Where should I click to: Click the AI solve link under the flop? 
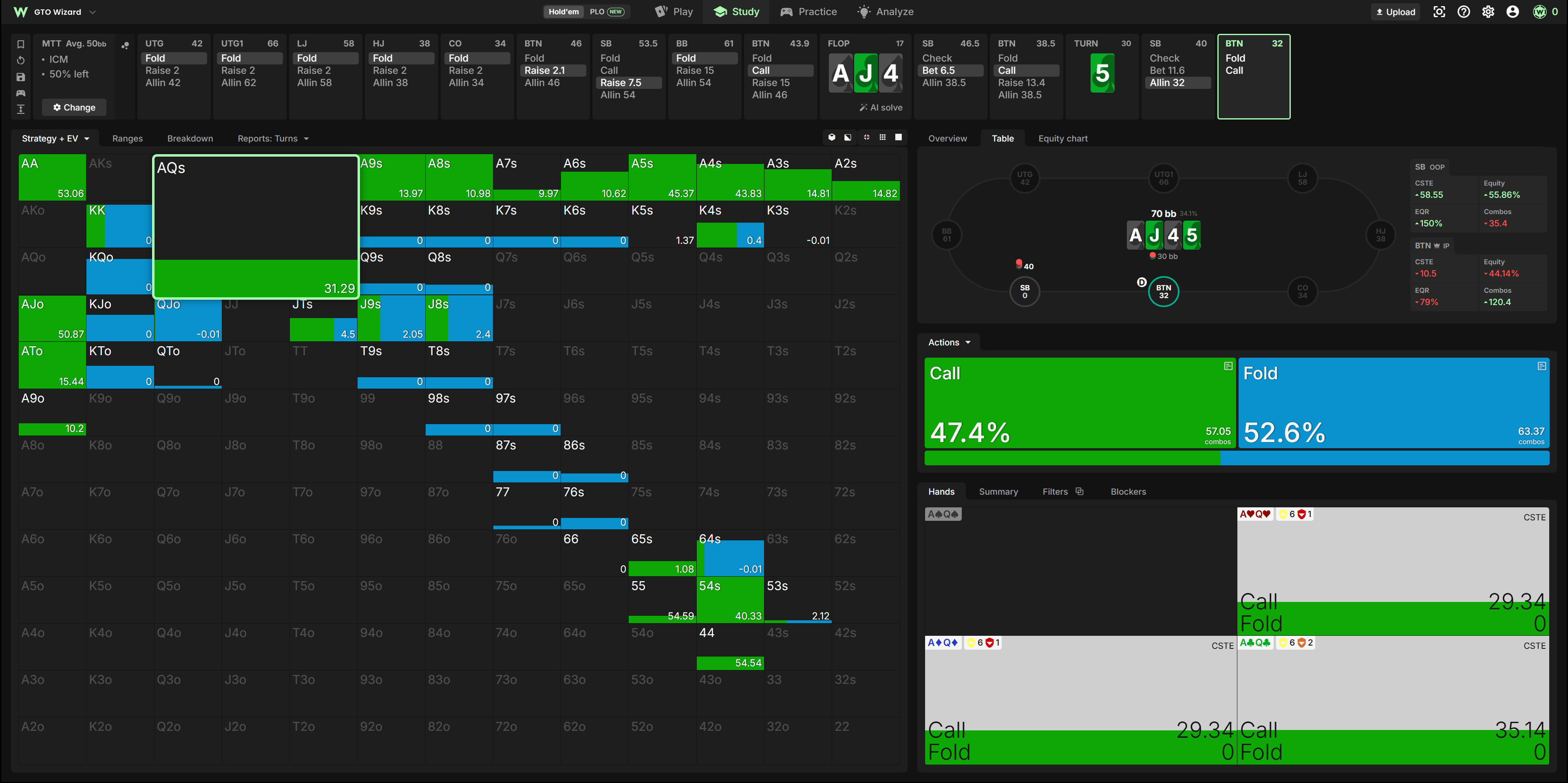pos(881,107)
